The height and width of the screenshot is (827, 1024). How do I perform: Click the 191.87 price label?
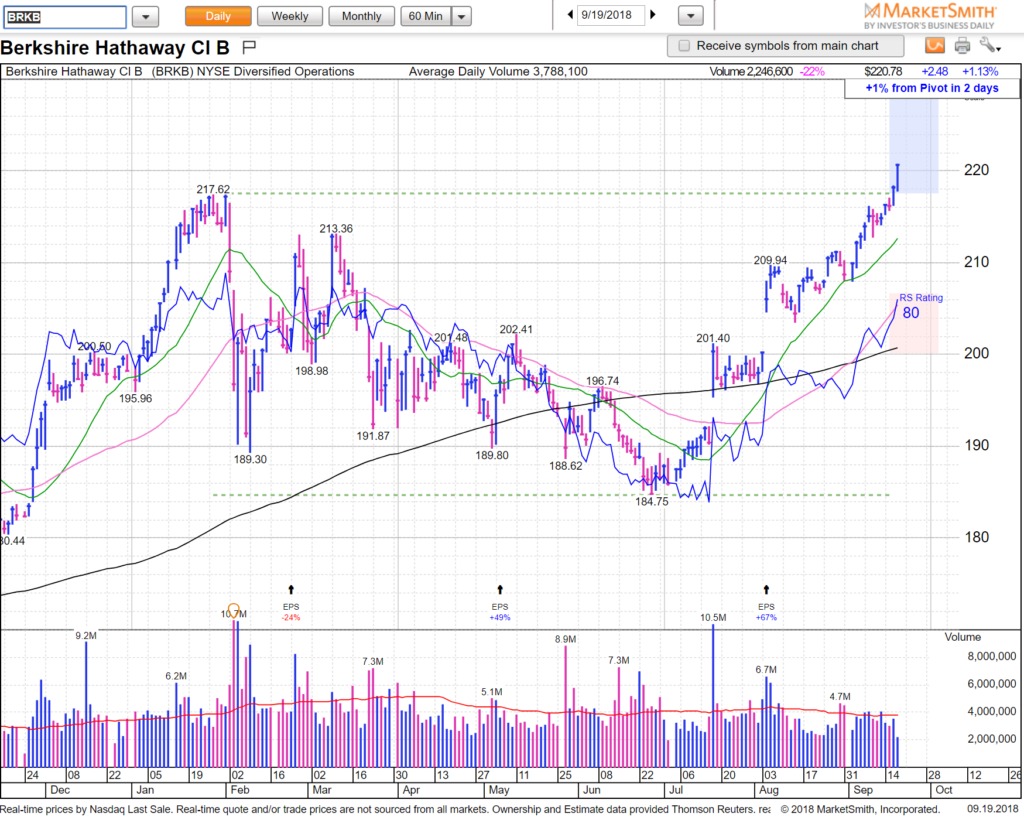pos(373,436)
